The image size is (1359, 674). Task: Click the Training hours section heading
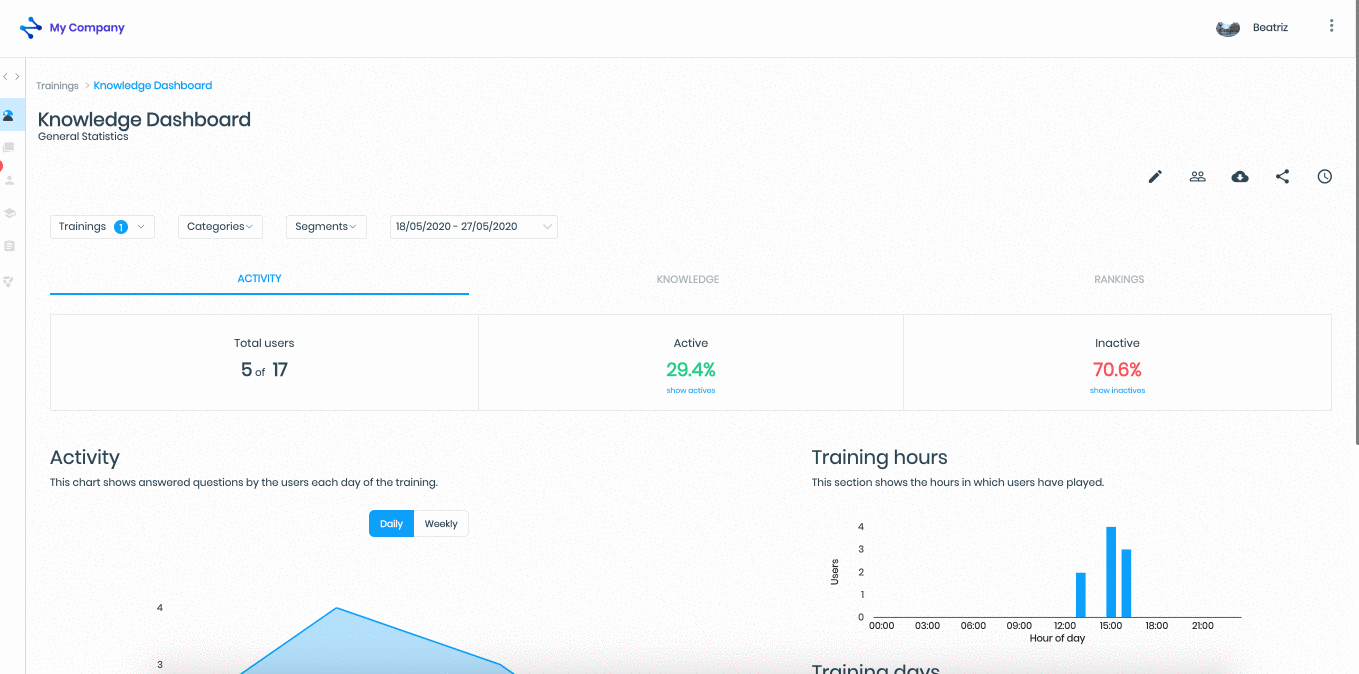[x=879, y=457]
